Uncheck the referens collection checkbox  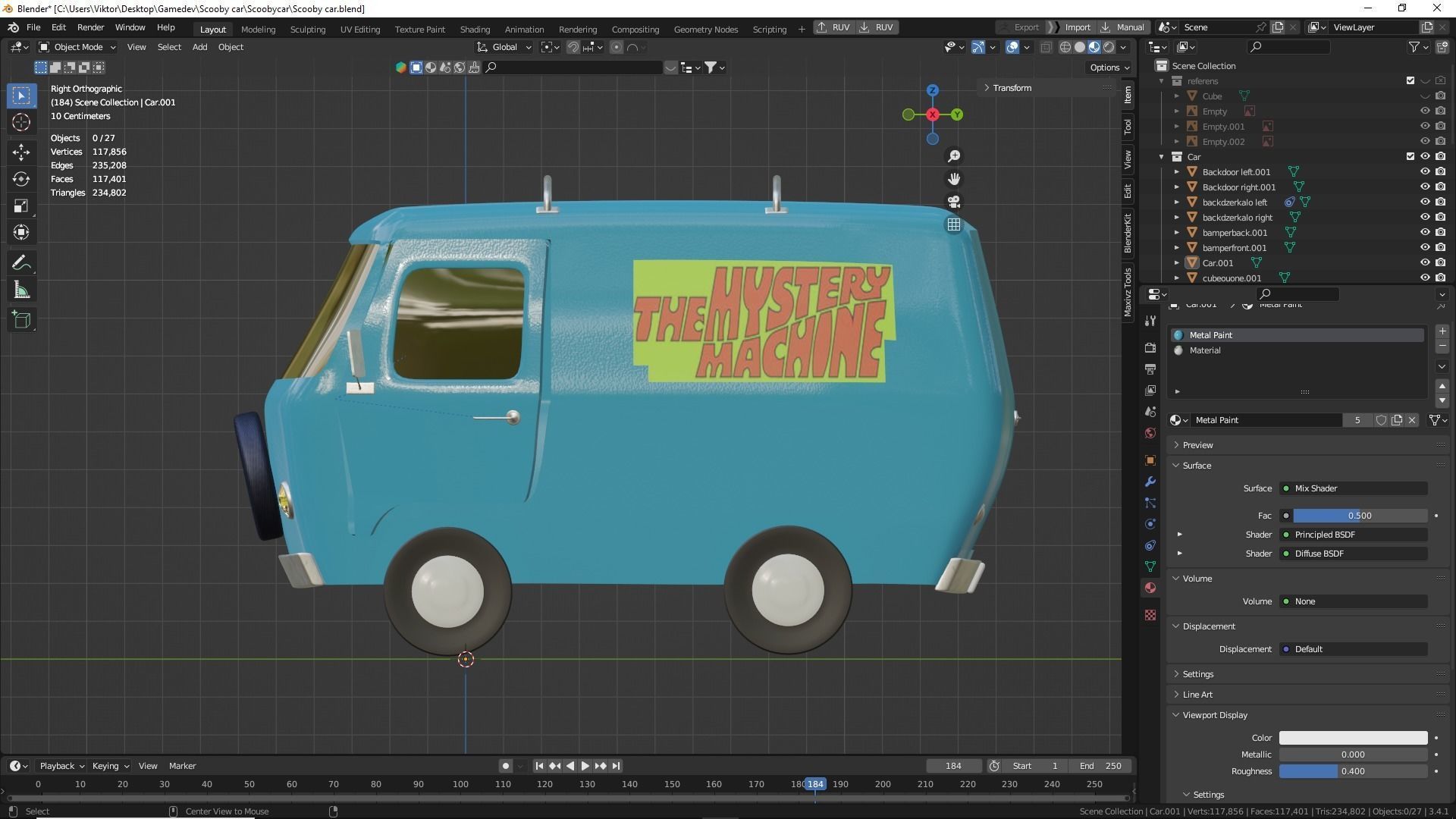click(1410, 81)
